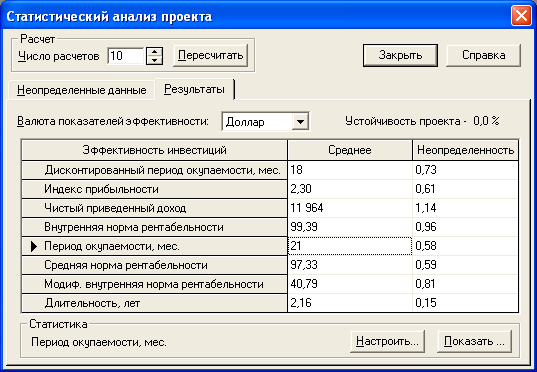
Task: Click the cell with value 2,16
Action: pos(350,303)
